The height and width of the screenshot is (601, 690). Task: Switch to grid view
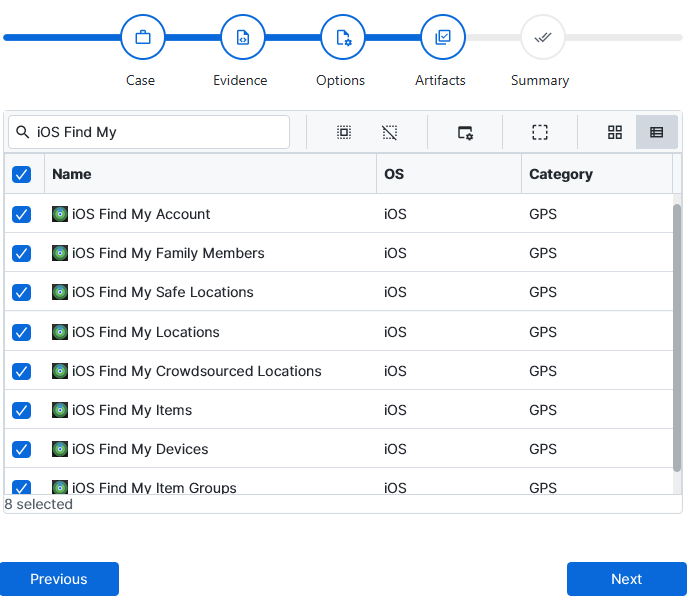point(615,132)
